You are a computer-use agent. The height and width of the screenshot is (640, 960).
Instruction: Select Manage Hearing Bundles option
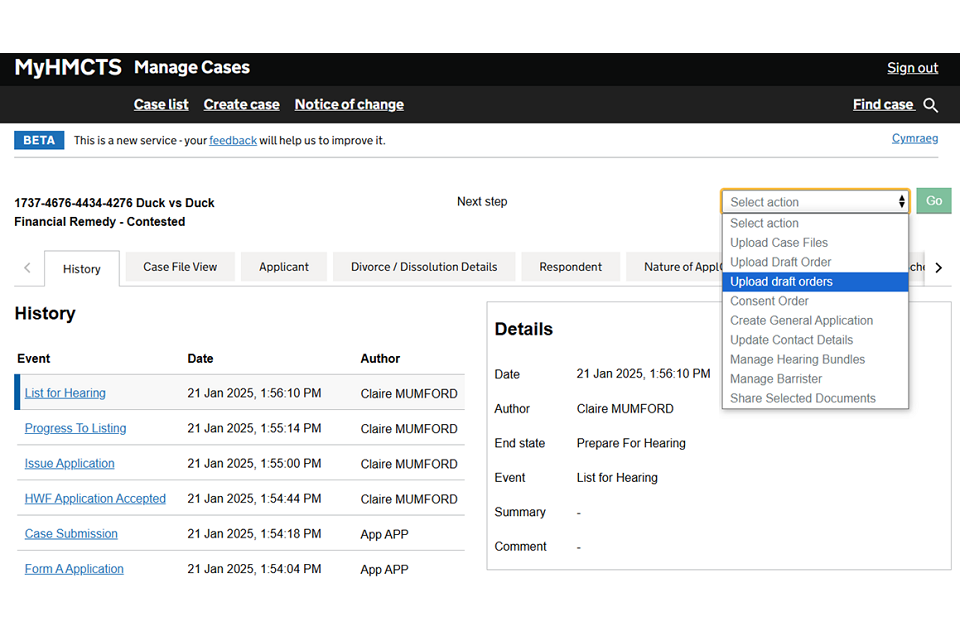(797, 359)
